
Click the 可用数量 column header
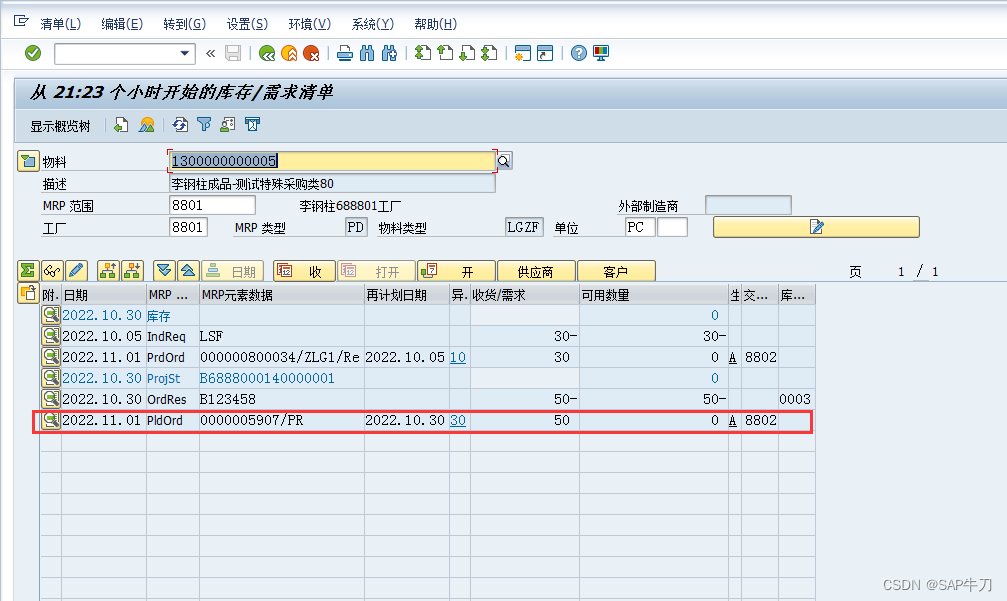point(654,295)
